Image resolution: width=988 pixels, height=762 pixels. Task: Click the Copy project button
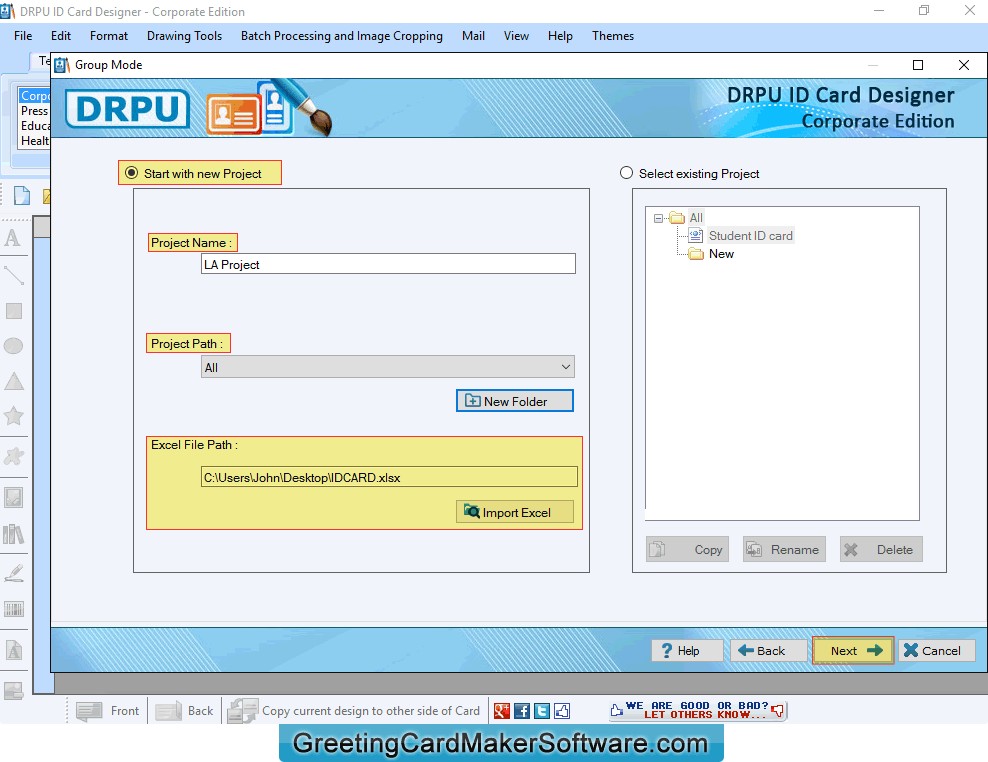(687, 550)
